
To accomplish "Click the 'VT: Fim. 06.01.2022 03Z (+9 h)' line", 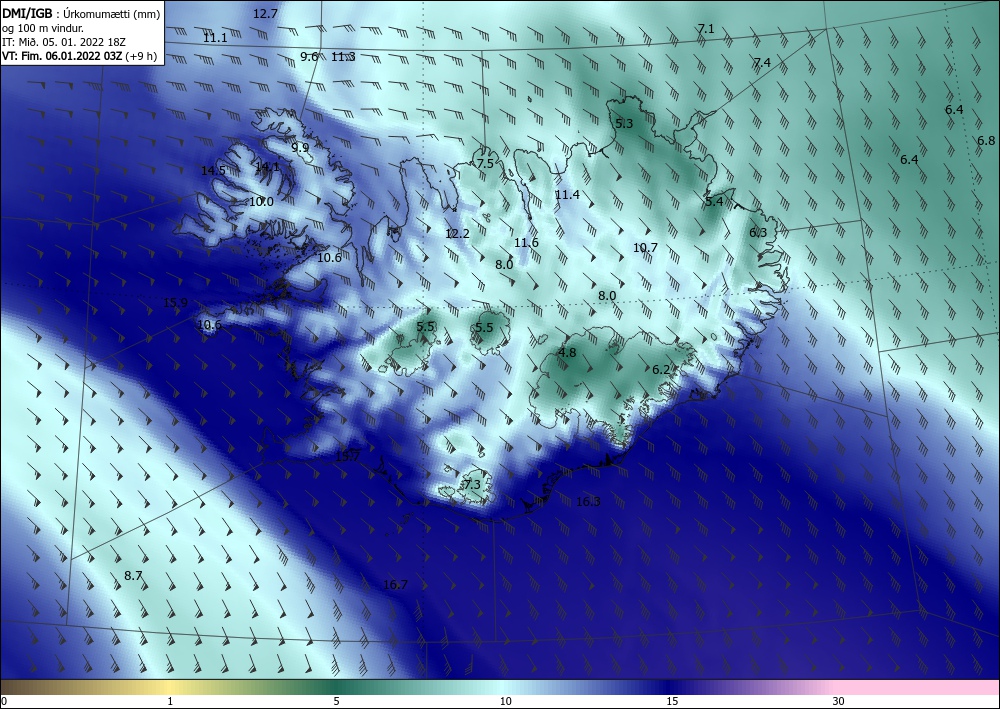I will pyautogui.click(x=79, y=56).
